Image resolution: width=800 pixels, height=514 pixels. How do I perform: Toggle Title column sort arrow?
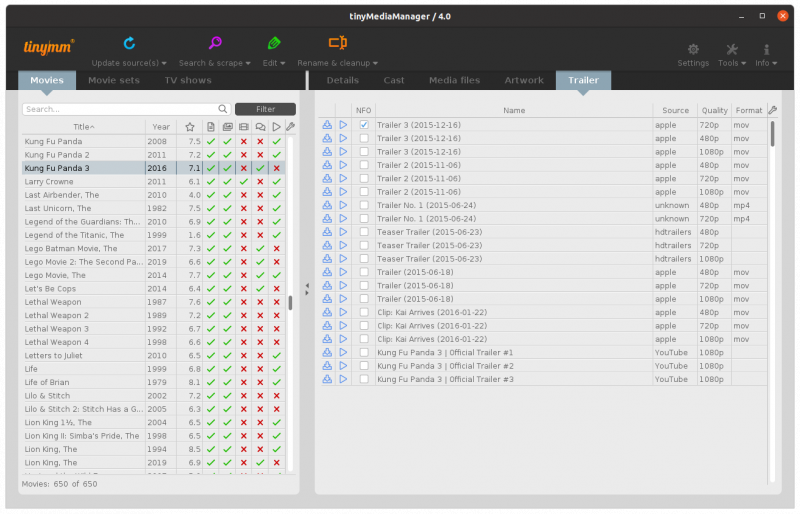92,127
